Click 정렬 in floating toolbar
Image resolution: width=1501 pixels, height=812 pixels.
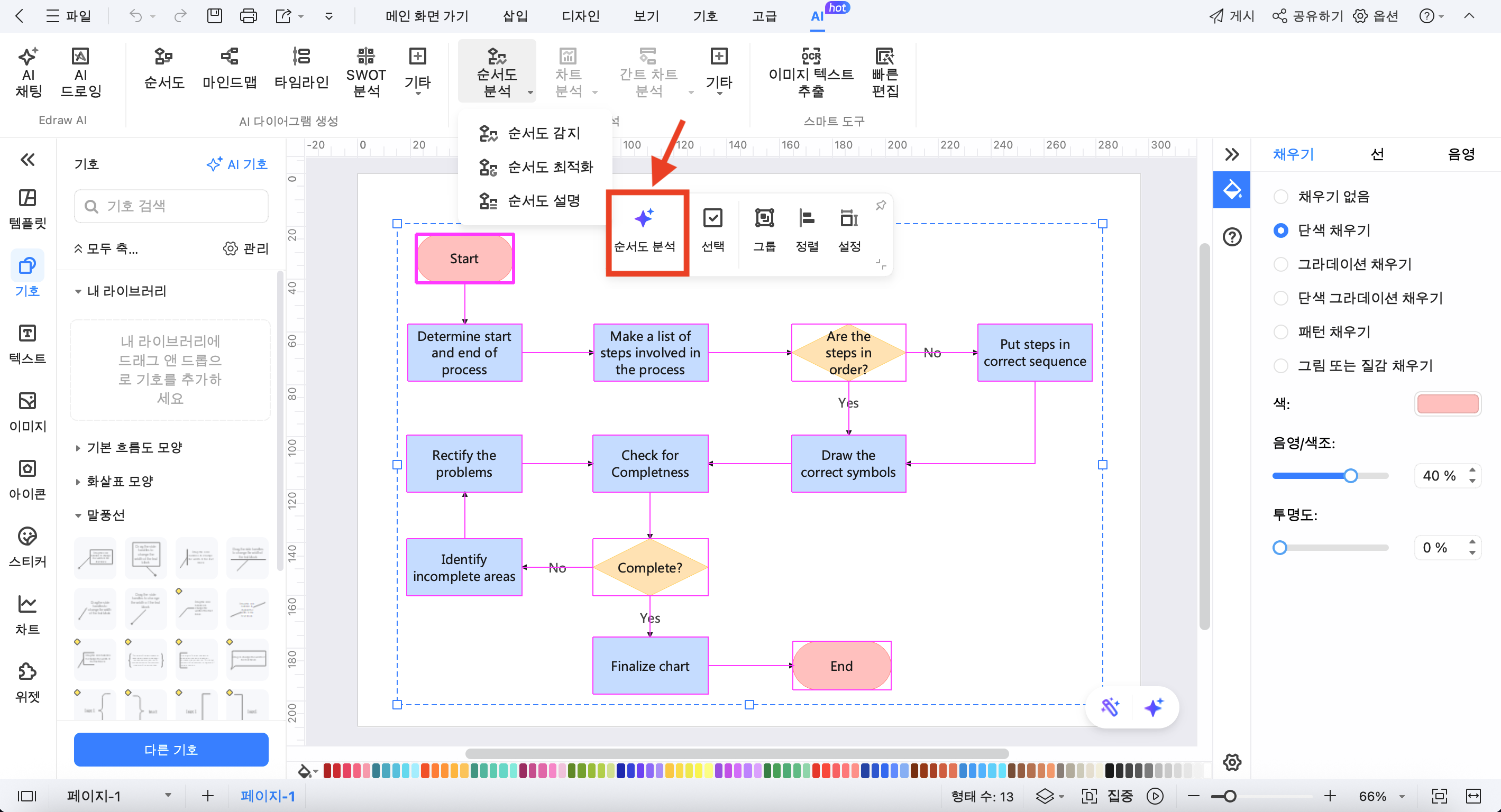[807, 231]
